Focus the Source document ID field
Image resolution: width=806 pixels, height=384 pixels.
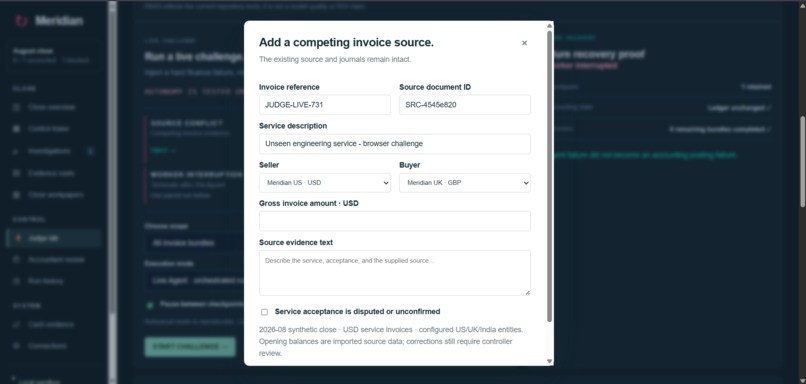coord(465,105)
